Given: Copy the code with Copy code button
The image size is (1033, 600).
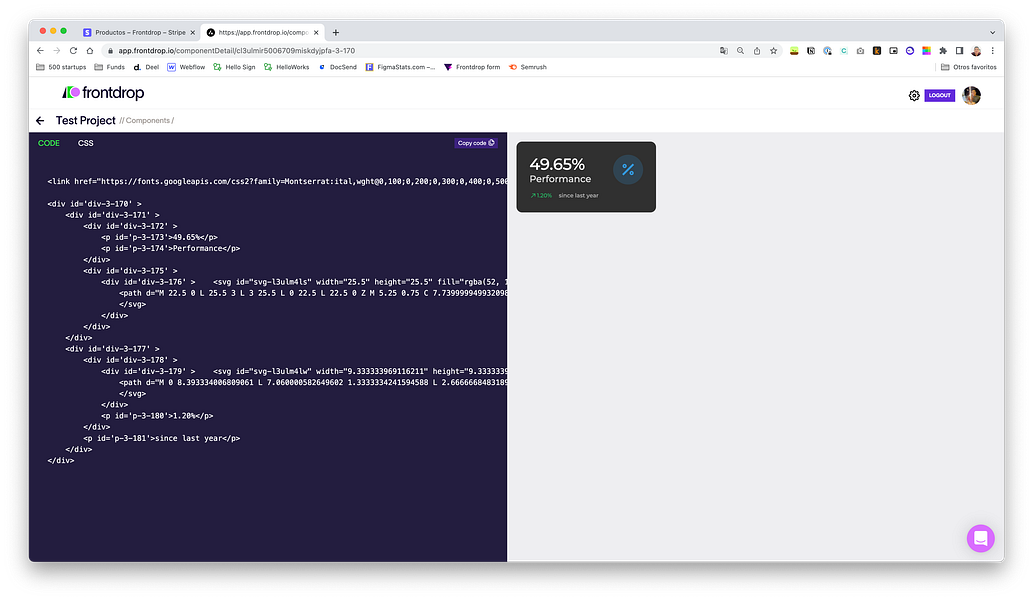Looking at the screenshot, I should (476, 143).
